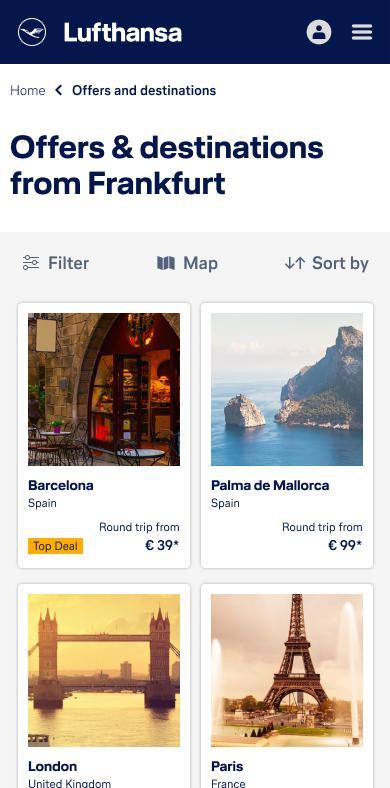This screenshot has width=390, height=788.
Task: Select the Palma de Mallorca € 99 price
Action: pos(345,545)
